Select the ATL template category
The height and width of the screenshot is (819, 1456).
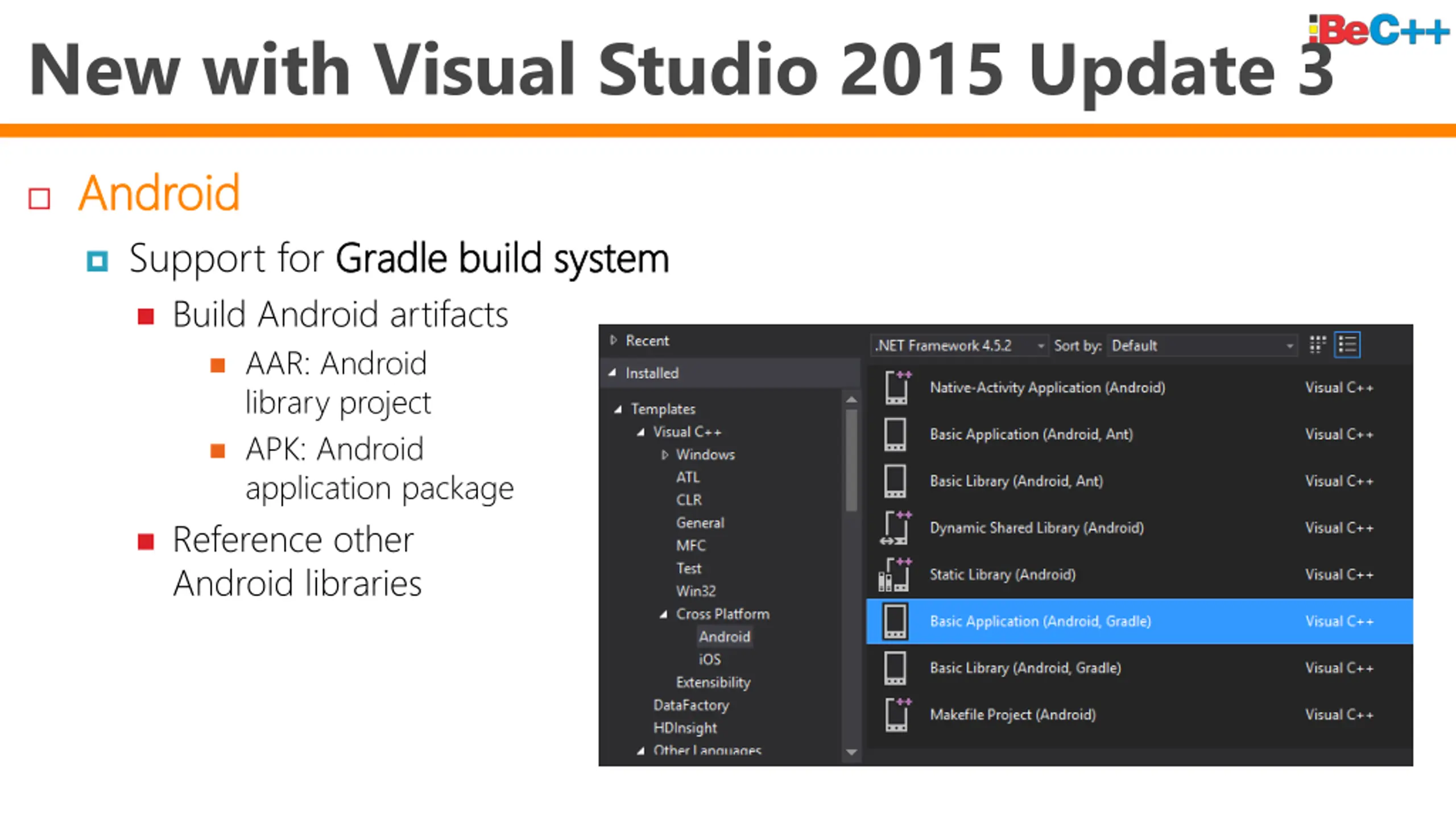pyautogui.click(x=688, y=477)
